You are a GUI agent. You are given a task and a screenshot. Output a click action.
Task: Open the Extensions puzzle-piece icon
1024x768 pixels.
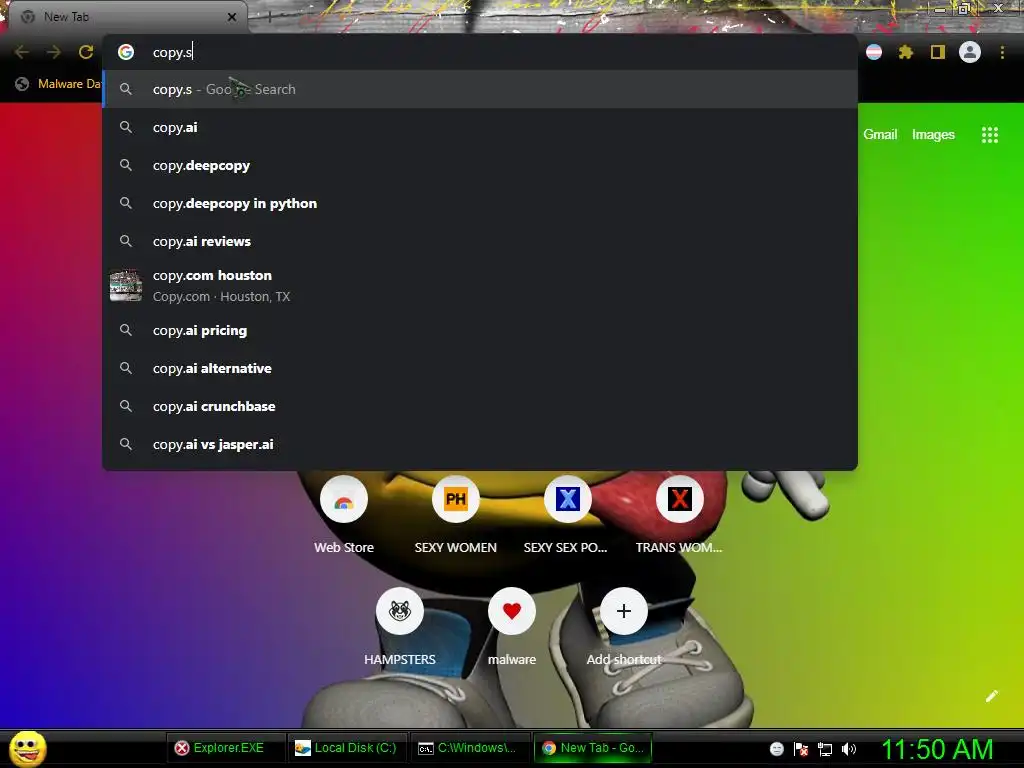click(906, 52)
